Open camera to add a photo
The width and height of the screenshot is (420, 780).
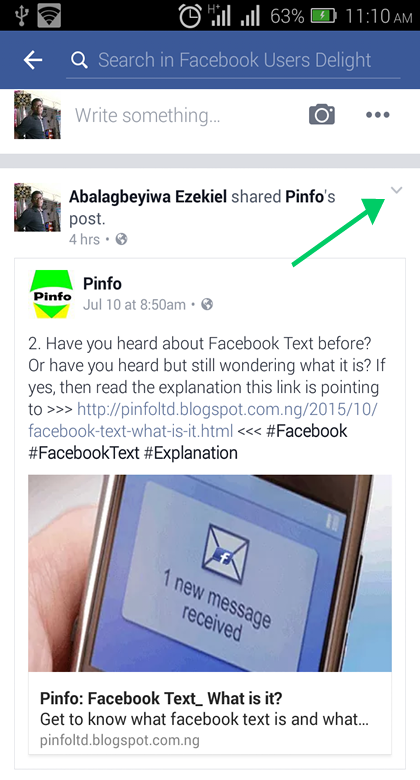(322, 115)
